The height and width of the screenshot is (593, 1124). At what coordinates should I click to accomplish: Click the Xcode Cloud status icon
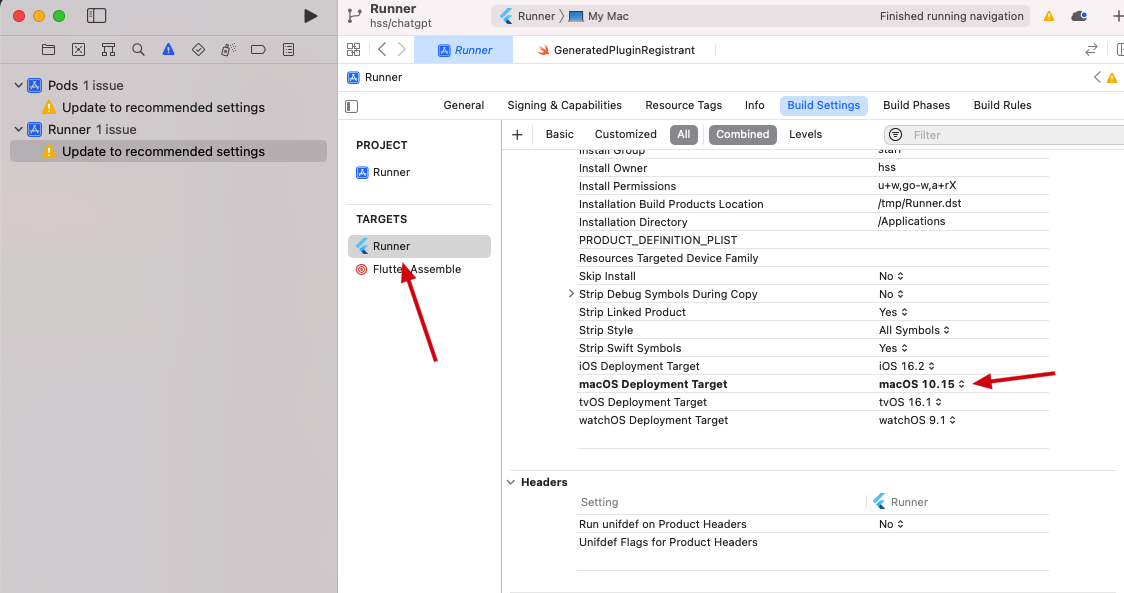[1079, 16]
